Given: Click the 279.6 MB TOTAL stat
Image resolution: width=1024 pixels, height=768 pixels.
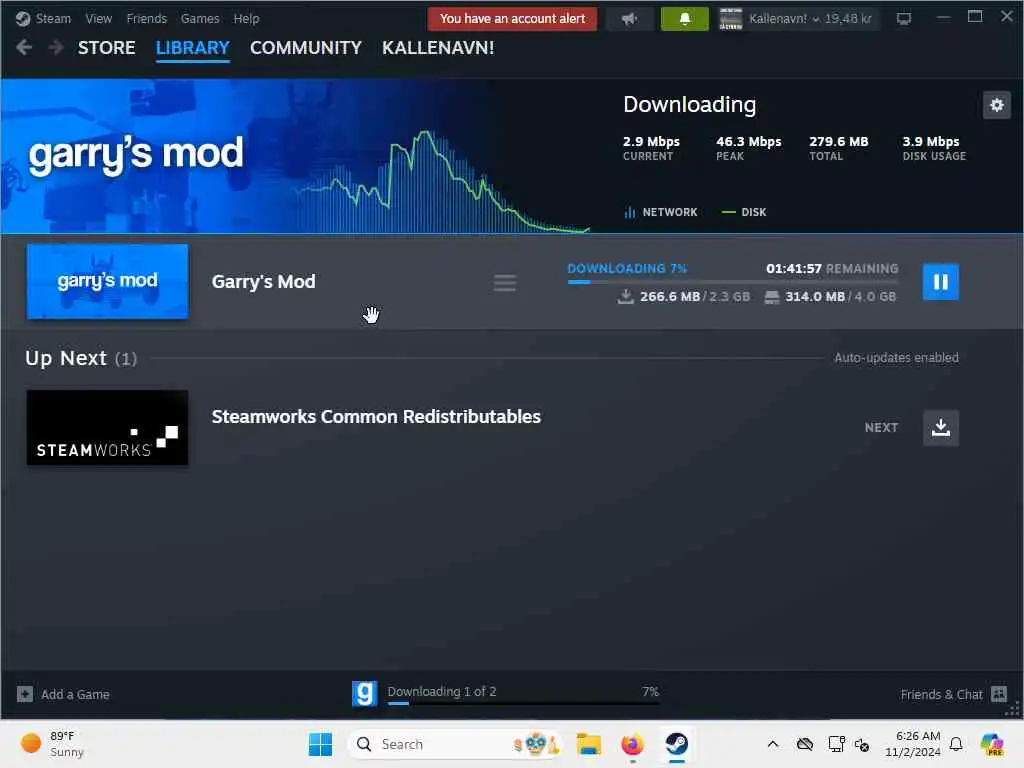Looking at the screenshot, I should click(x=839, y=148).
